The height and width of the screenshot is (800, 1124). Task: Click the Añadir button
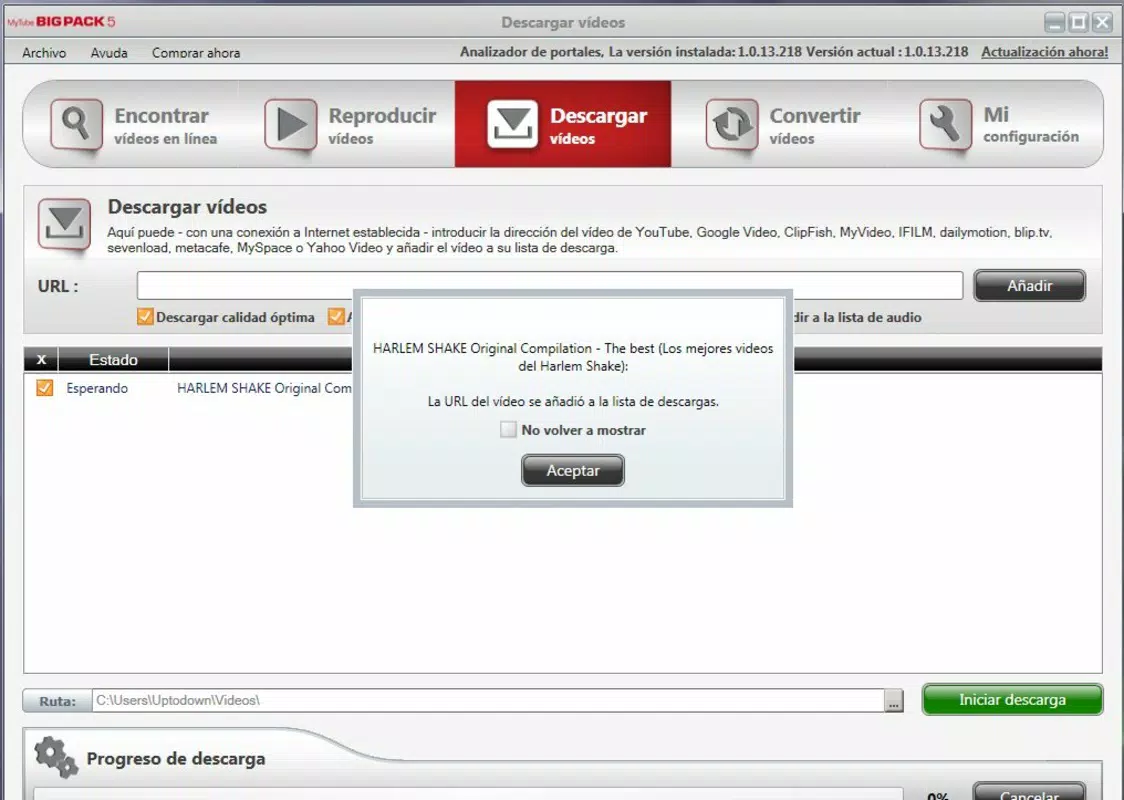[1029, 285]
